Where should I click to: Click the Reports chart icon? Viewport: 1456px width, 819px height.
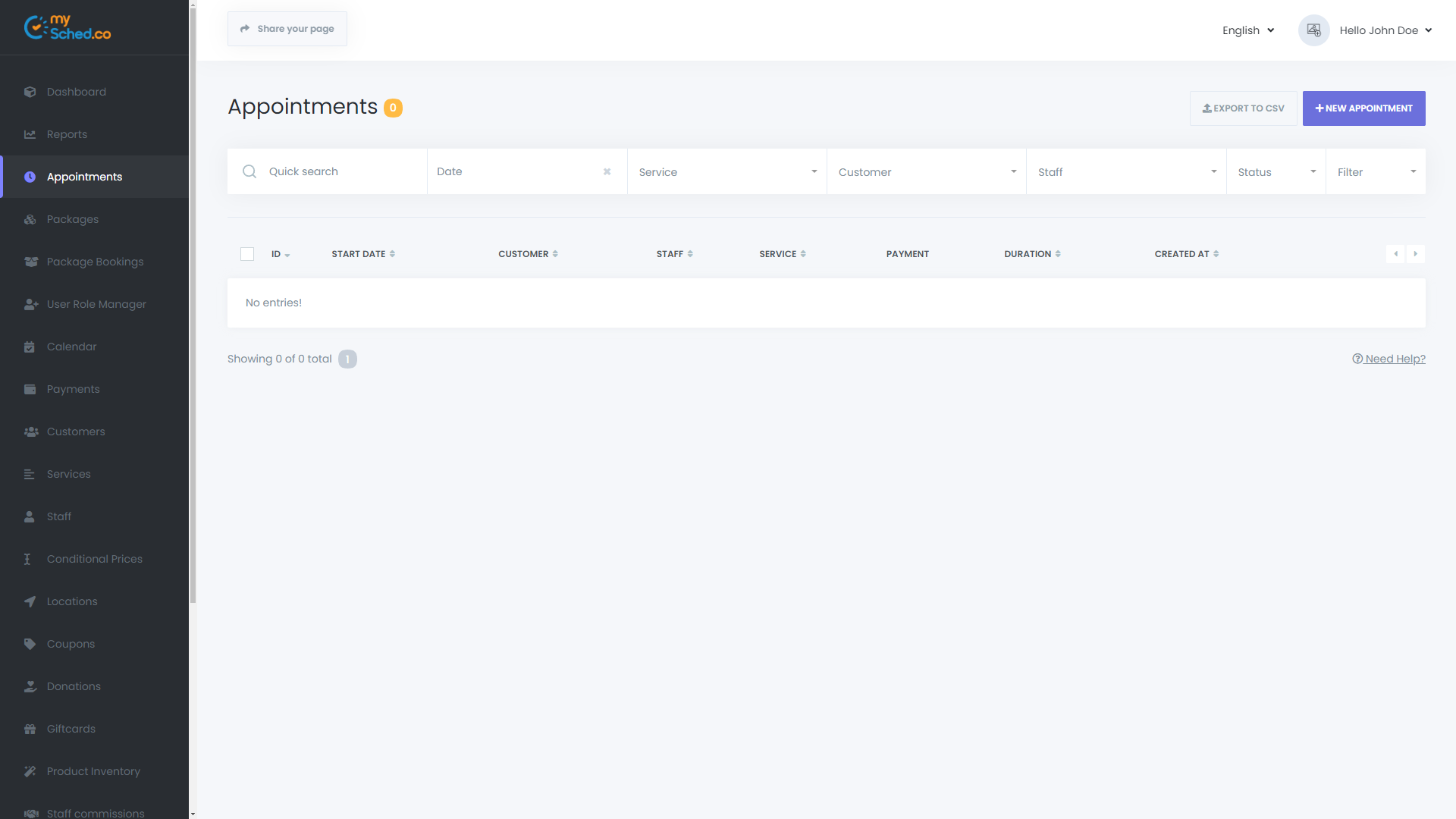[30, 134]
